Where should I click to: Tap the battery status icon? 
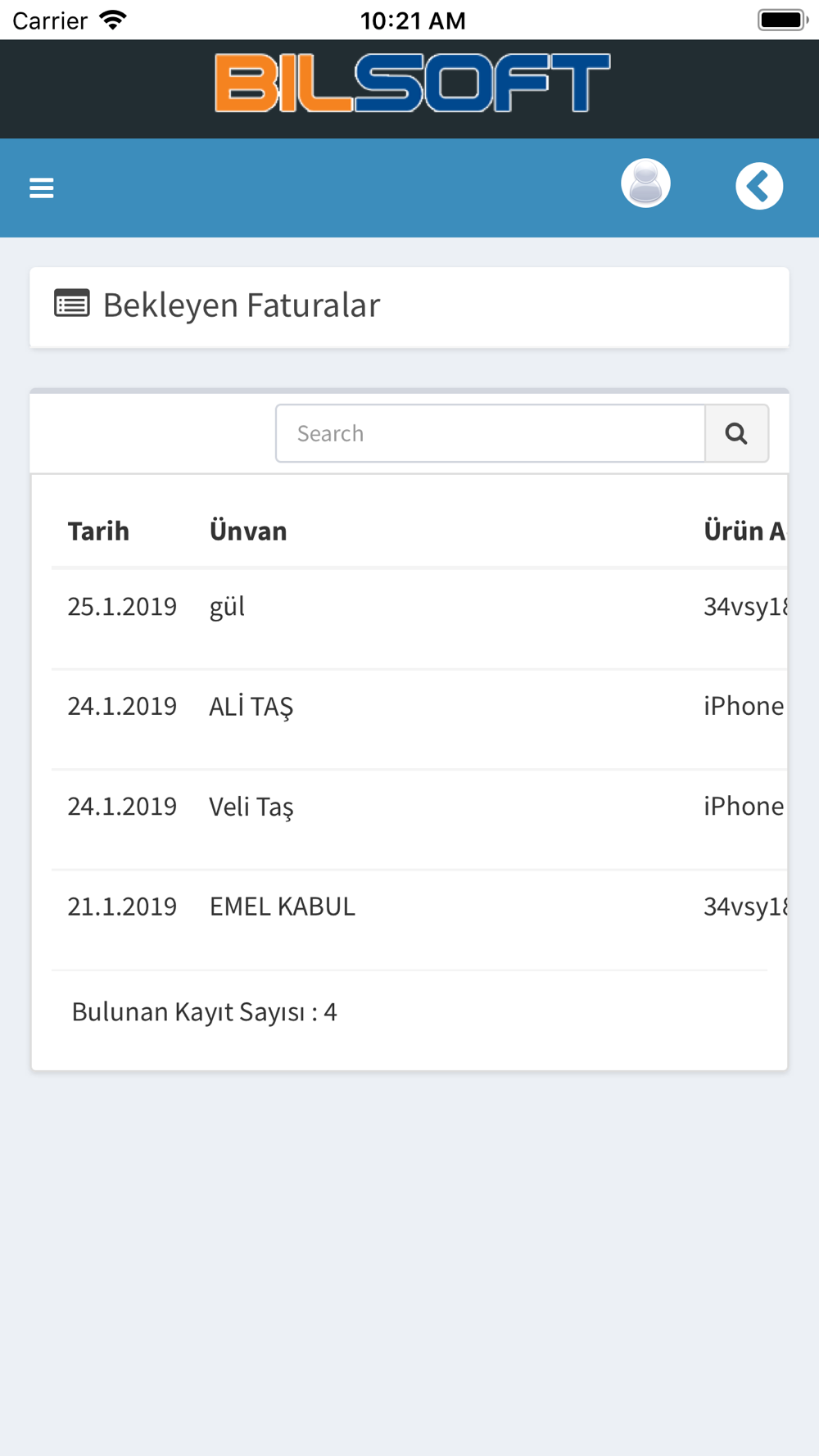tap(782, 20)
